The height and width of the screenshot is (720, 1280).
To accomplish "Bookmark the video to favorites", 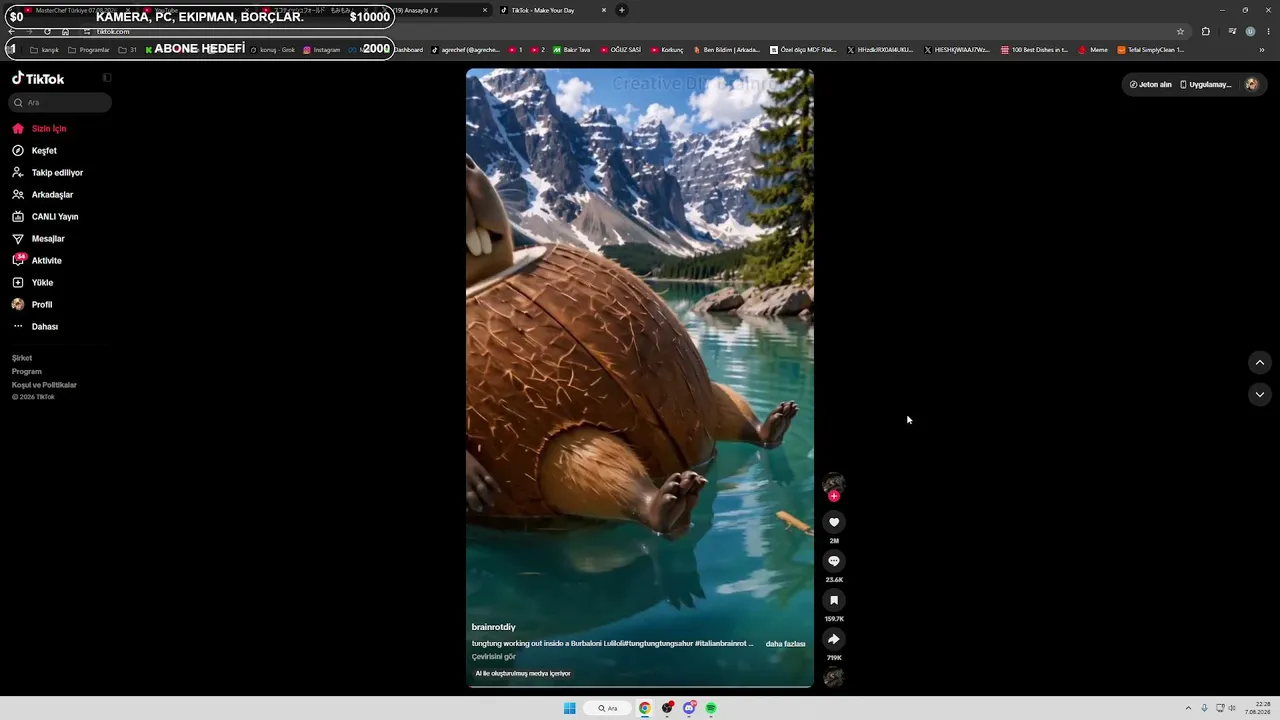I will pyautogui.click(x=834, y=600).
